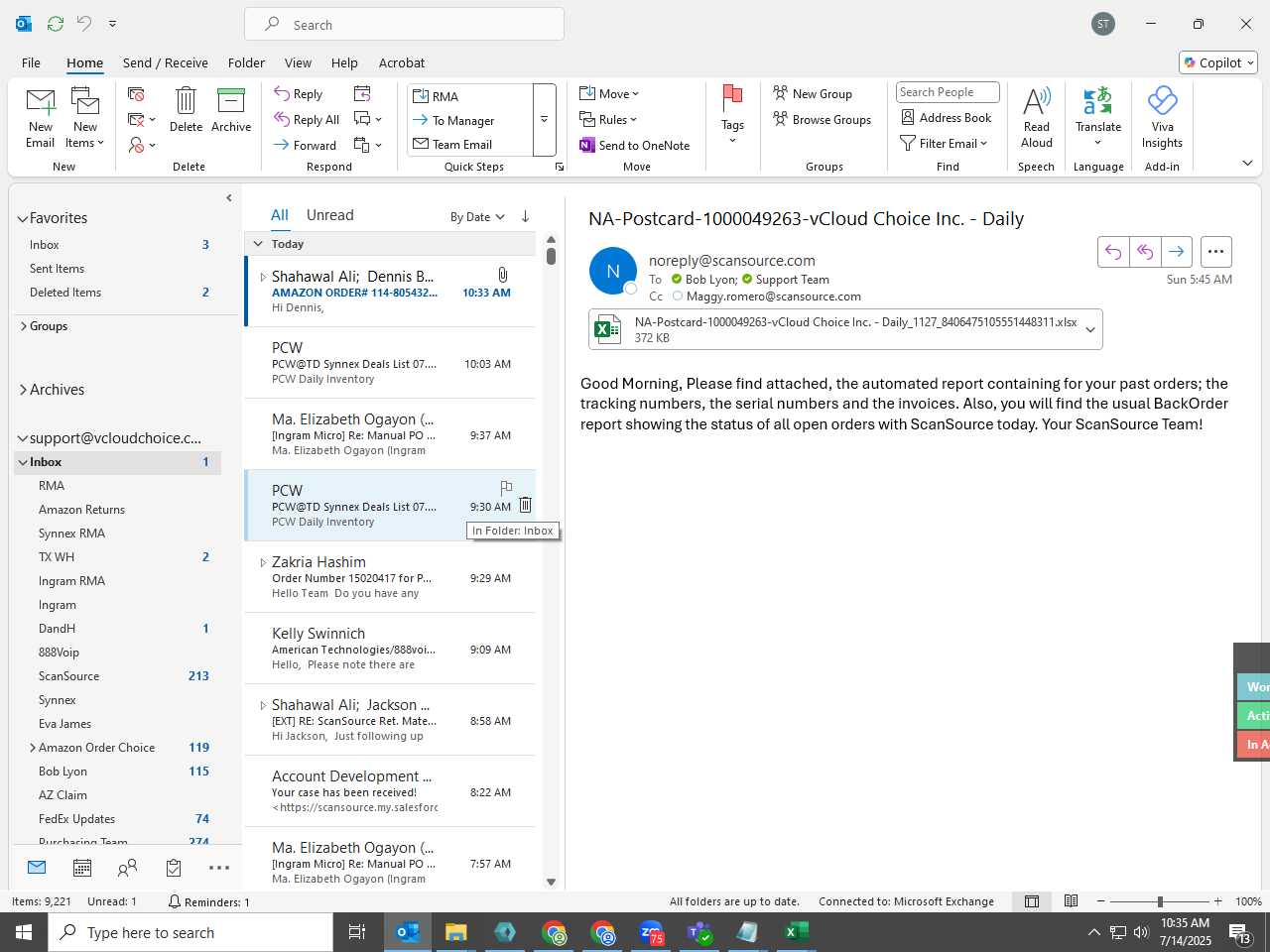Viewport: 1270px width, 952px height.
Task: Click Forward in the Respond group
Action: click(306, 145)
